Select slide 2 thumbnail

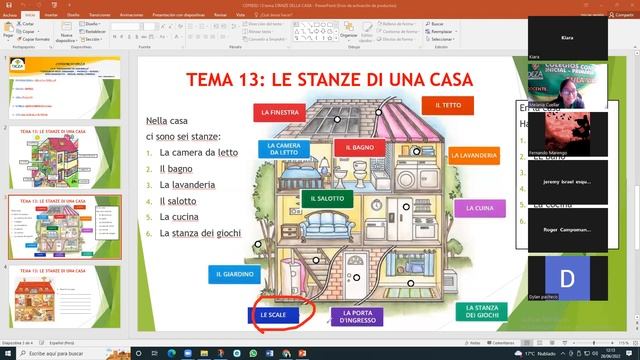tap(64, 158)
